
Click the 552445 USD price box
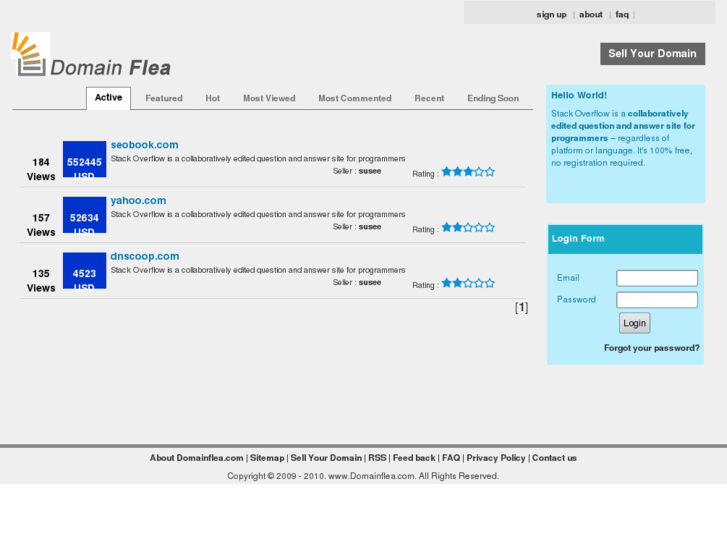click(84, 159)
